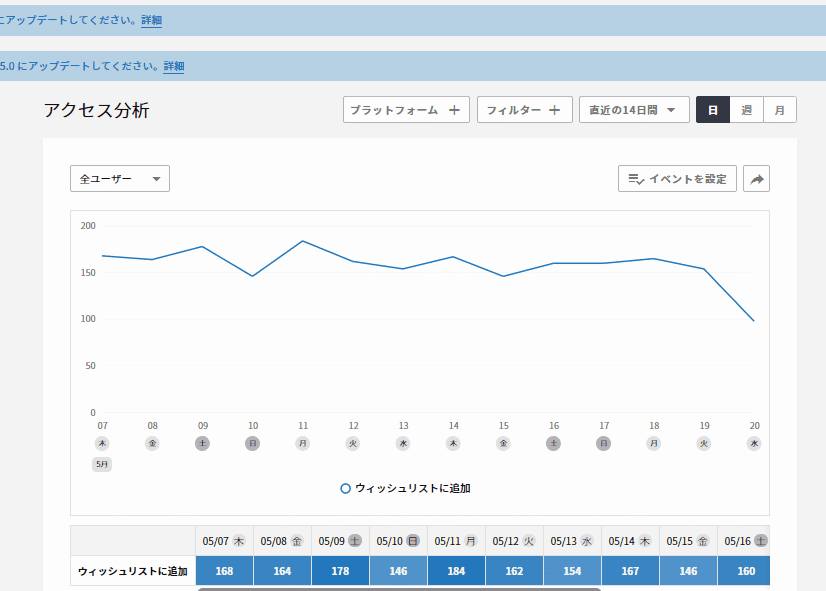Click table cell with value 154

572,571
